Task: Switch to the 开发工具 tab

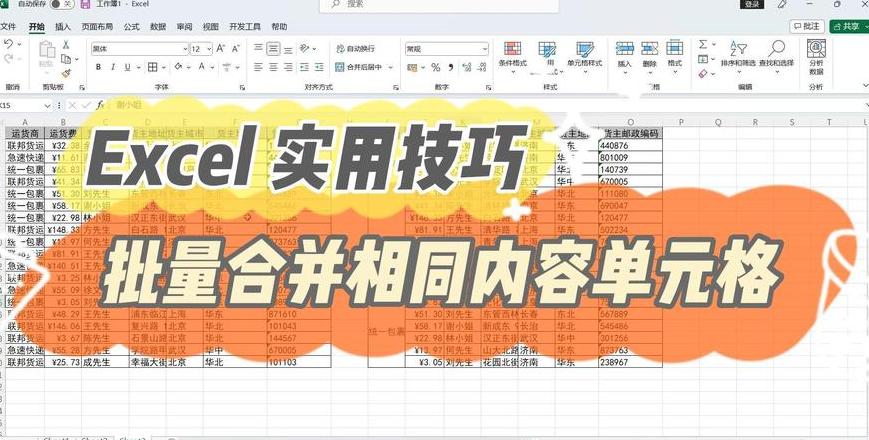Action: [245, 27]
